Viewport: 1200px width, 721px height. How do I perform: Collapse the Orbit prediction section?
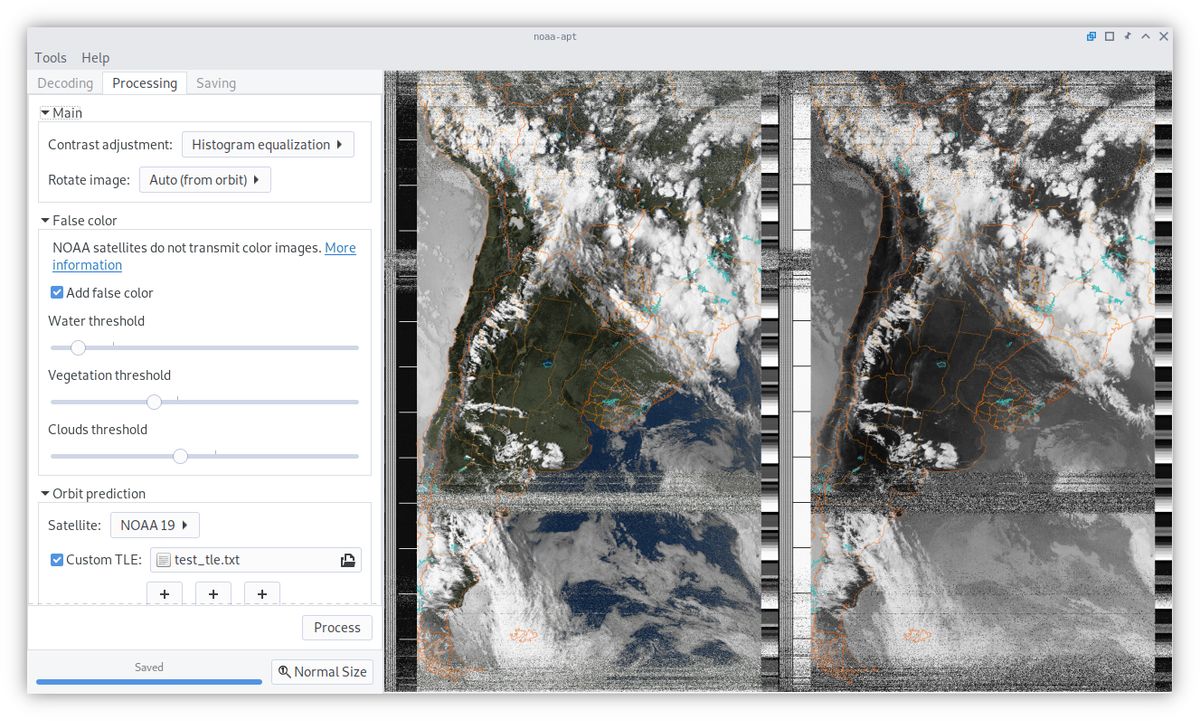click(45, 494)
